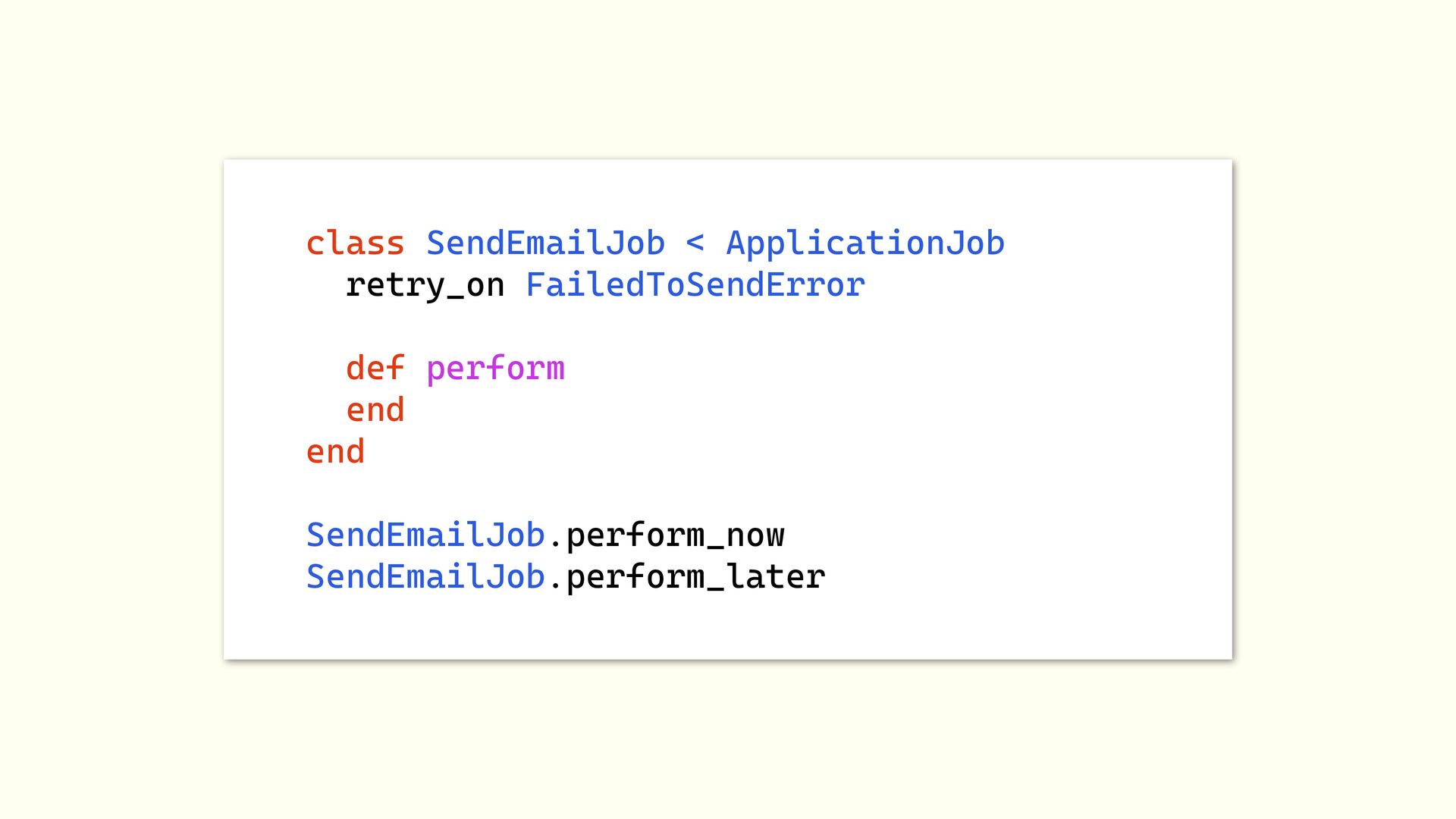Click the purple "perform" method name

495,369
